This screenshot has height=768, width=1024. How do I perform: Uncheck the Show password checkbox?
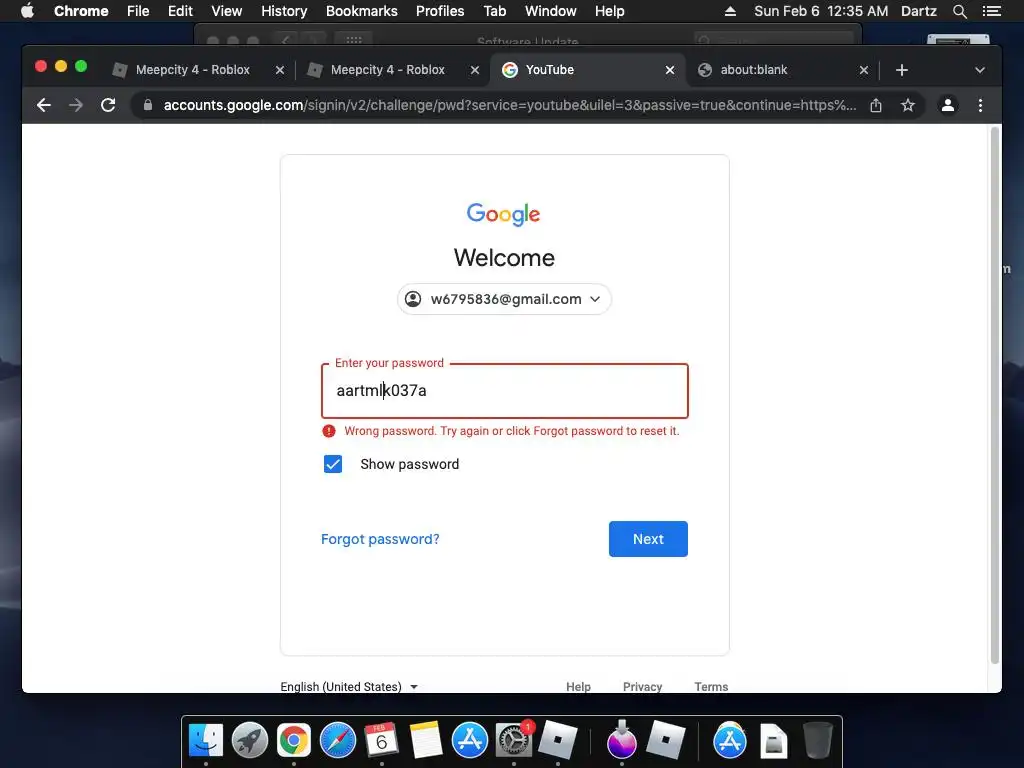tap(333, 464)
